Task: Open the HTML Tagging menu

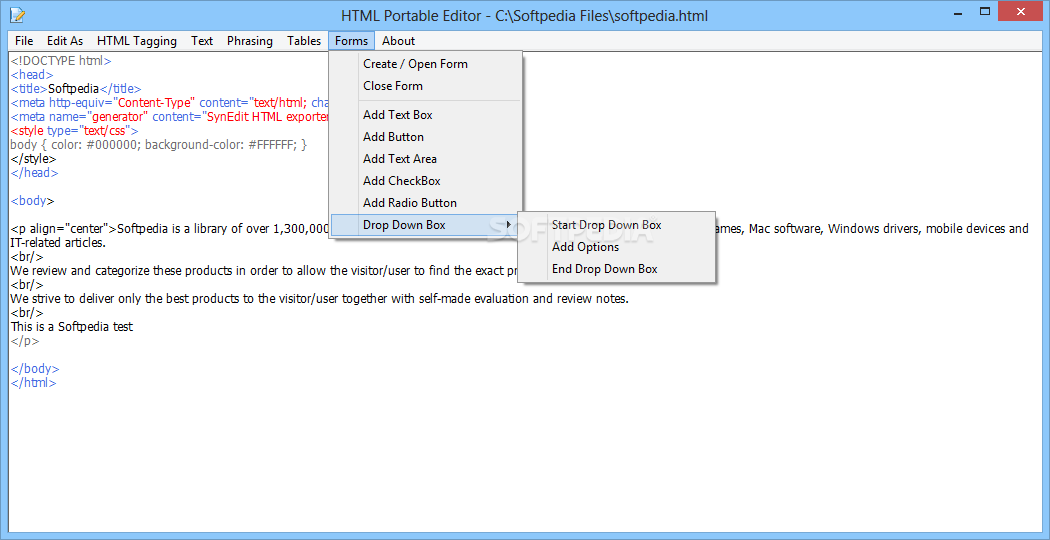Action: point(137,41)
